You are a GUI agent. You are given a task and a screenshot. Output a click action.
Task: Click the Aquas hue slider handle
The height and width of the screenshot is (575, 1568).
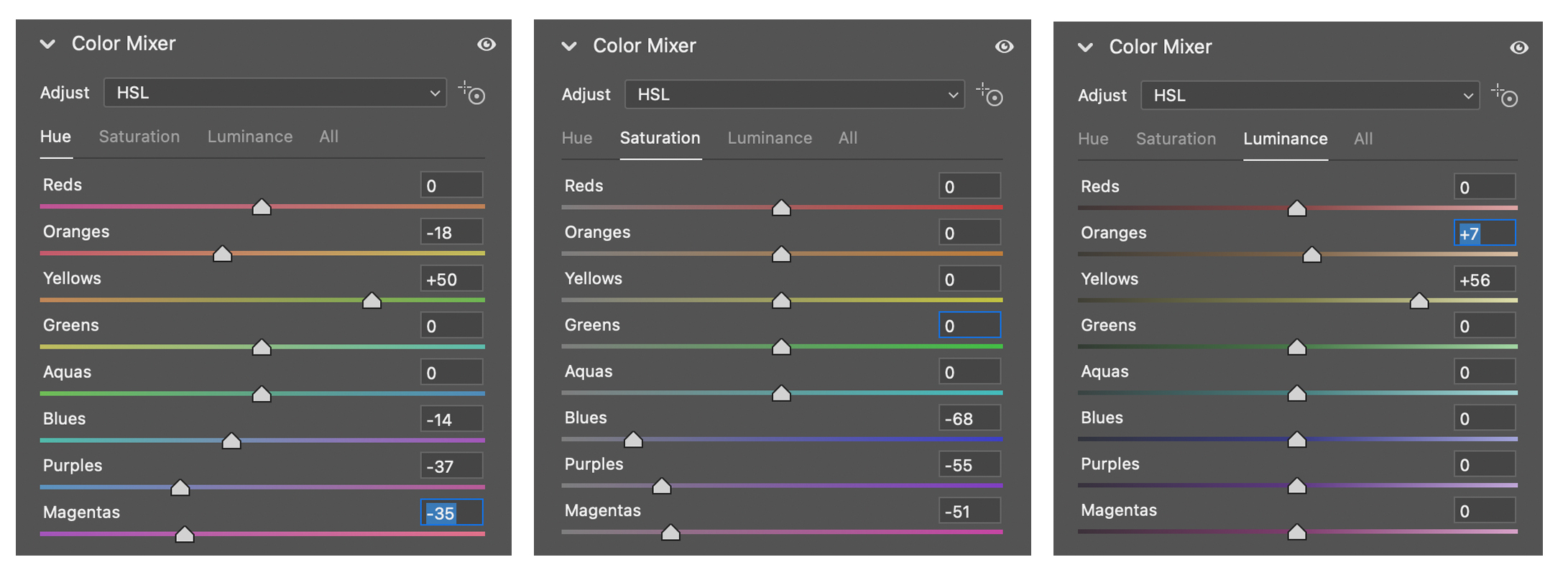click(262, 394)
